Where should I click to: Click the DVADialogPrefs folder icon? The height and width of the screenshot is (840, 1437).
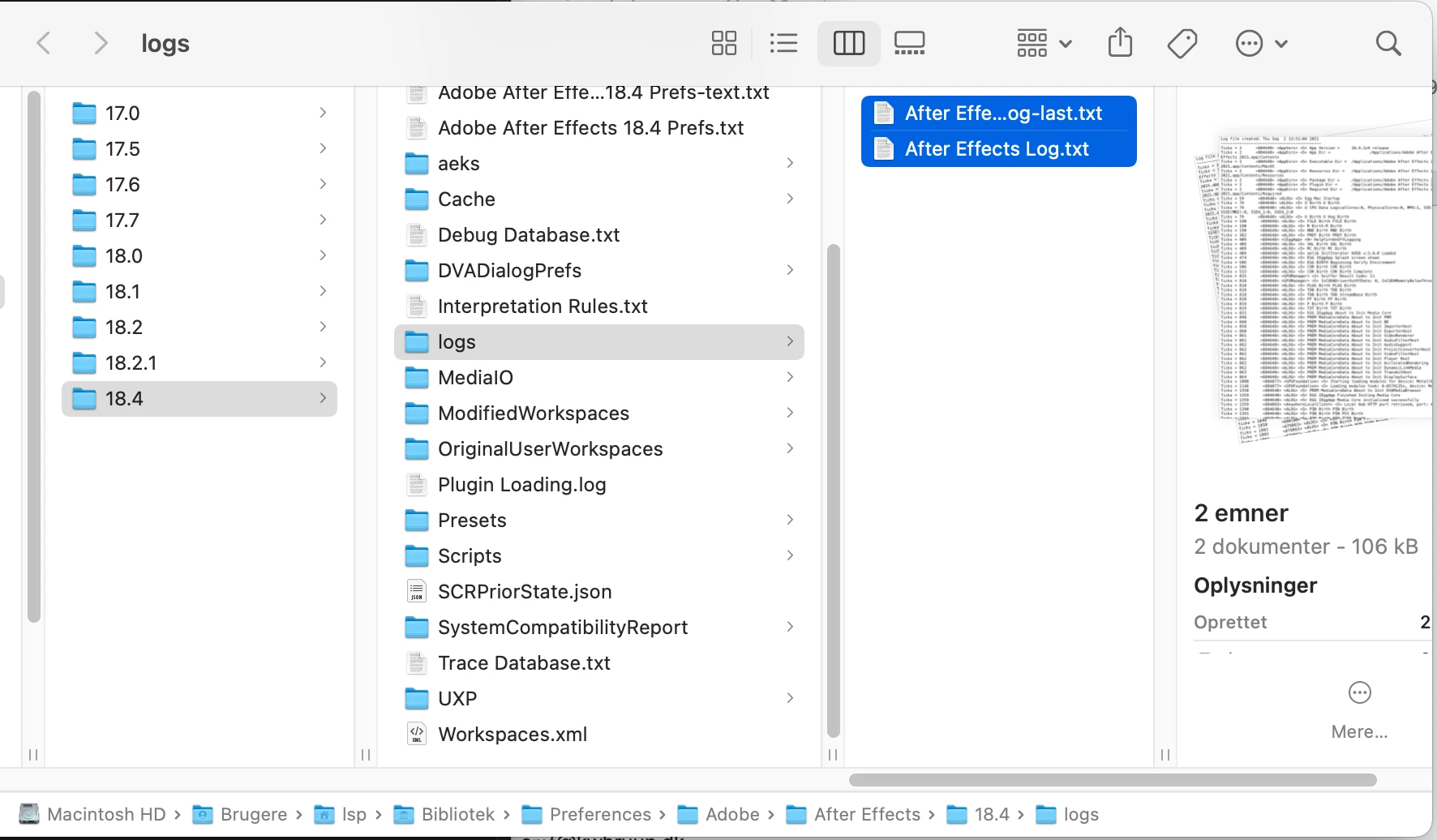[x=417, y=271]
